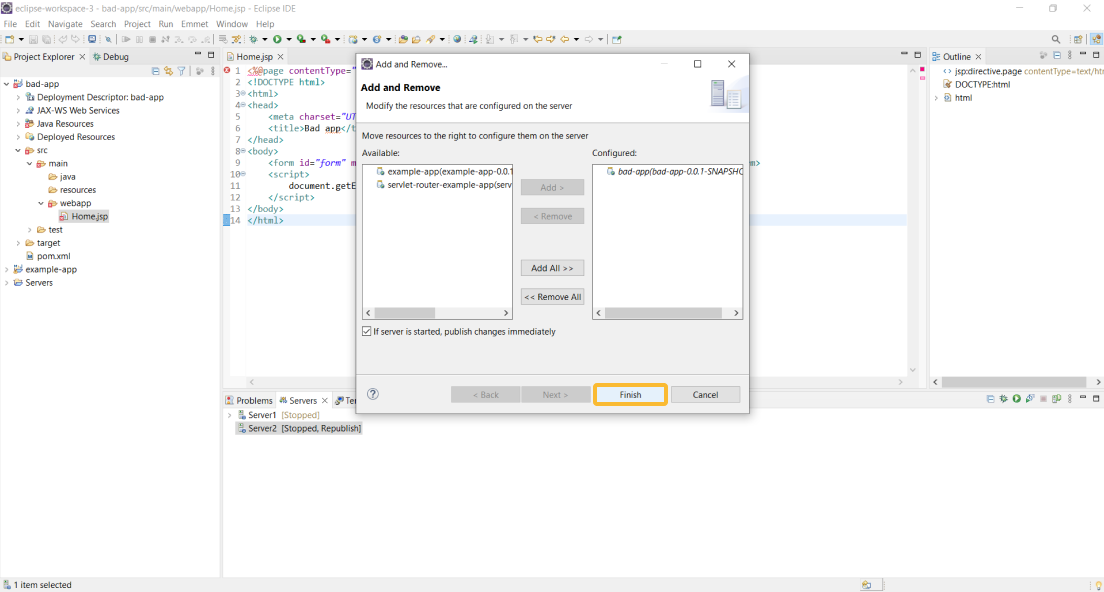Toggle Link with Editor in Project Explorer
1104x592 pixels.
[168, 71]
